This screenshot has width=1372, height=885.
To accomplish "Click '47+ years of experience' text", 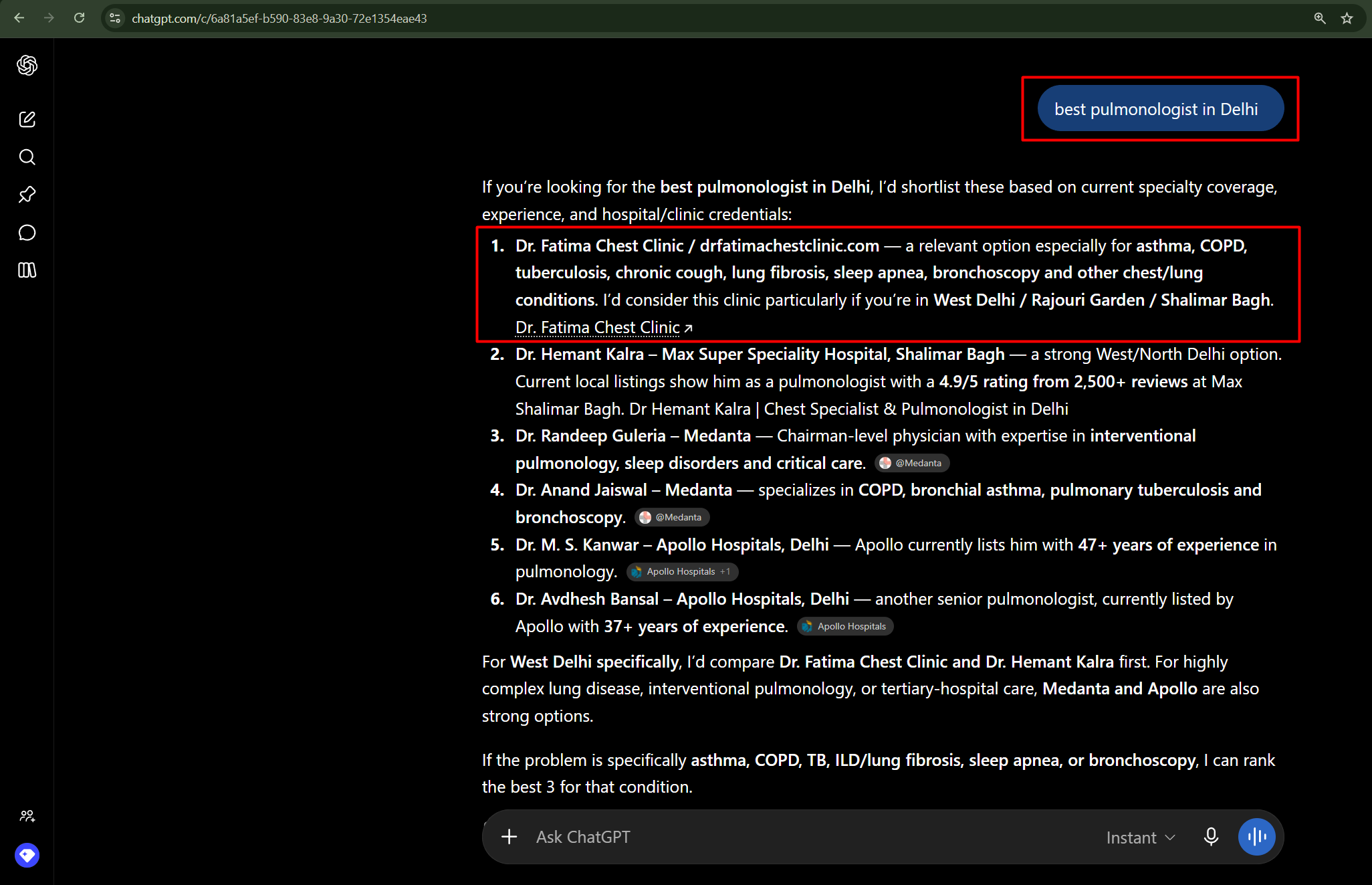I will click(1168, 545).
